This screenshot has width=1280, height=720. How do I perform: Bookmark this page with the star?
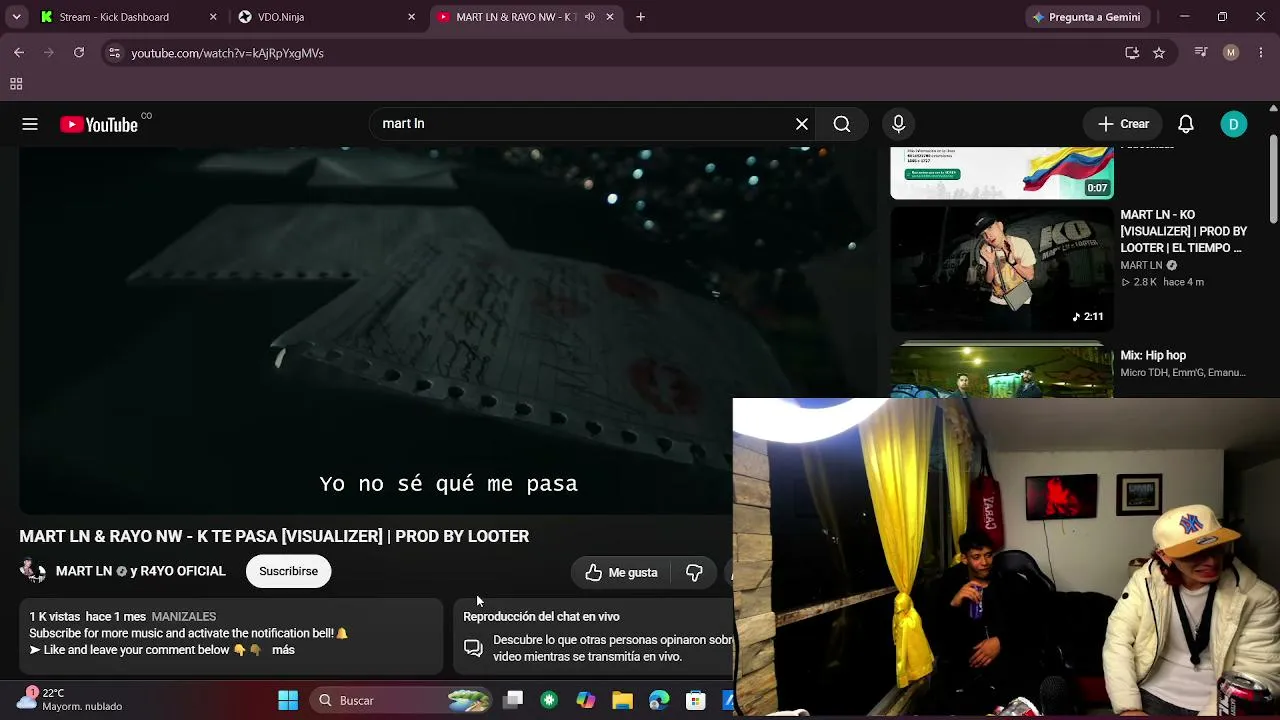(x=1159, y=53)
